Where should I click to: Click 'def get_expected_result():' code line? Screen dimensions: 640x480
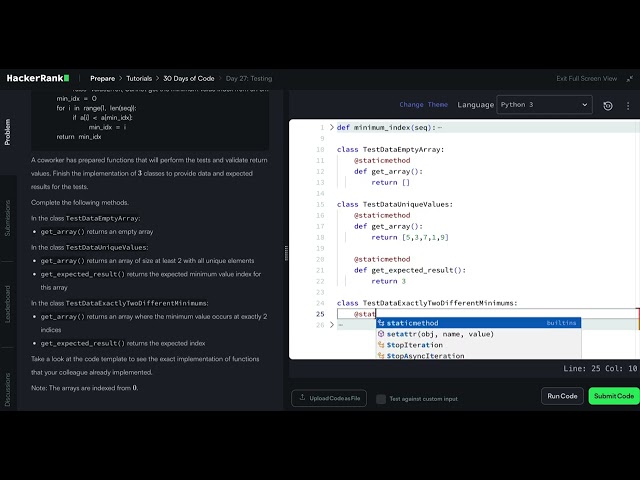click(x=410, y=270)
